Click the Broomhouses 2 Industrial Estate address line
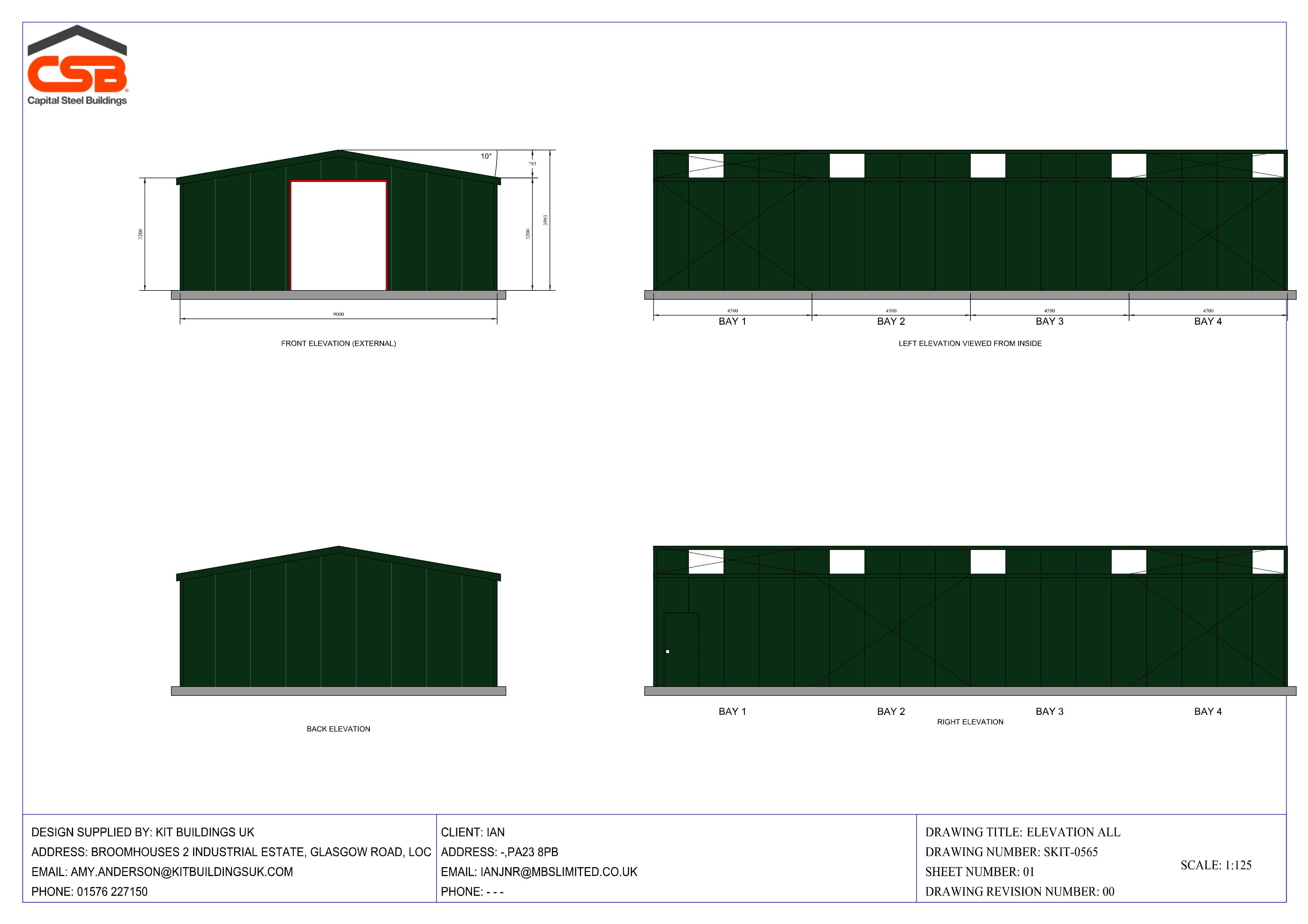The height and width of the screenshot is (924, 1308). (231, 852)
